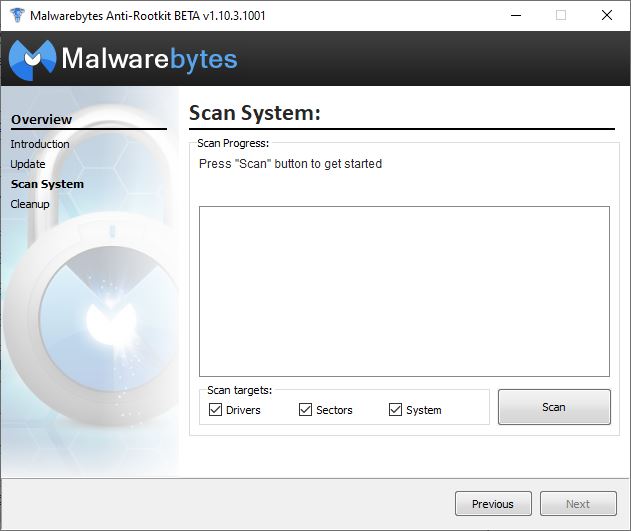Click the 'Scan Progress:' group label
The width and height of the screenshot is (631, 531).
[233, 143]
